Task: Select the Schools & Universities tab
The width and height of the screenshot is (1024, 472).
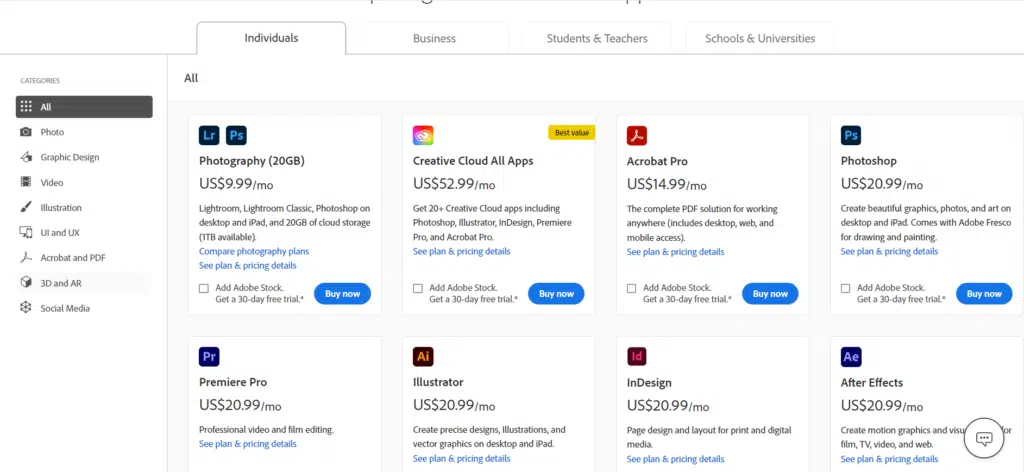Action: coord(760,39)
